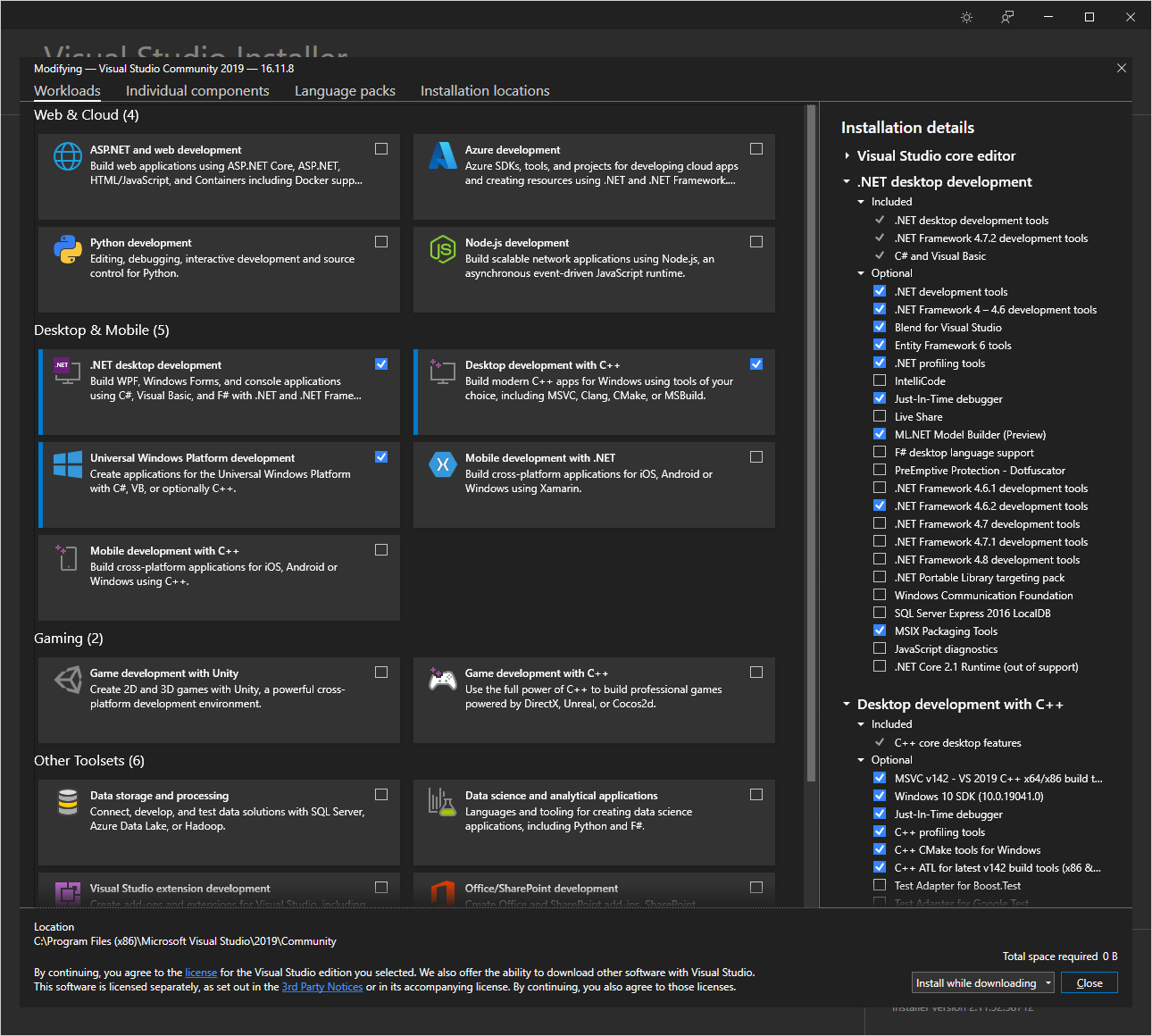Check the Game development with C++ workload
The image size is (1152, 1036).
pos(756,673)
